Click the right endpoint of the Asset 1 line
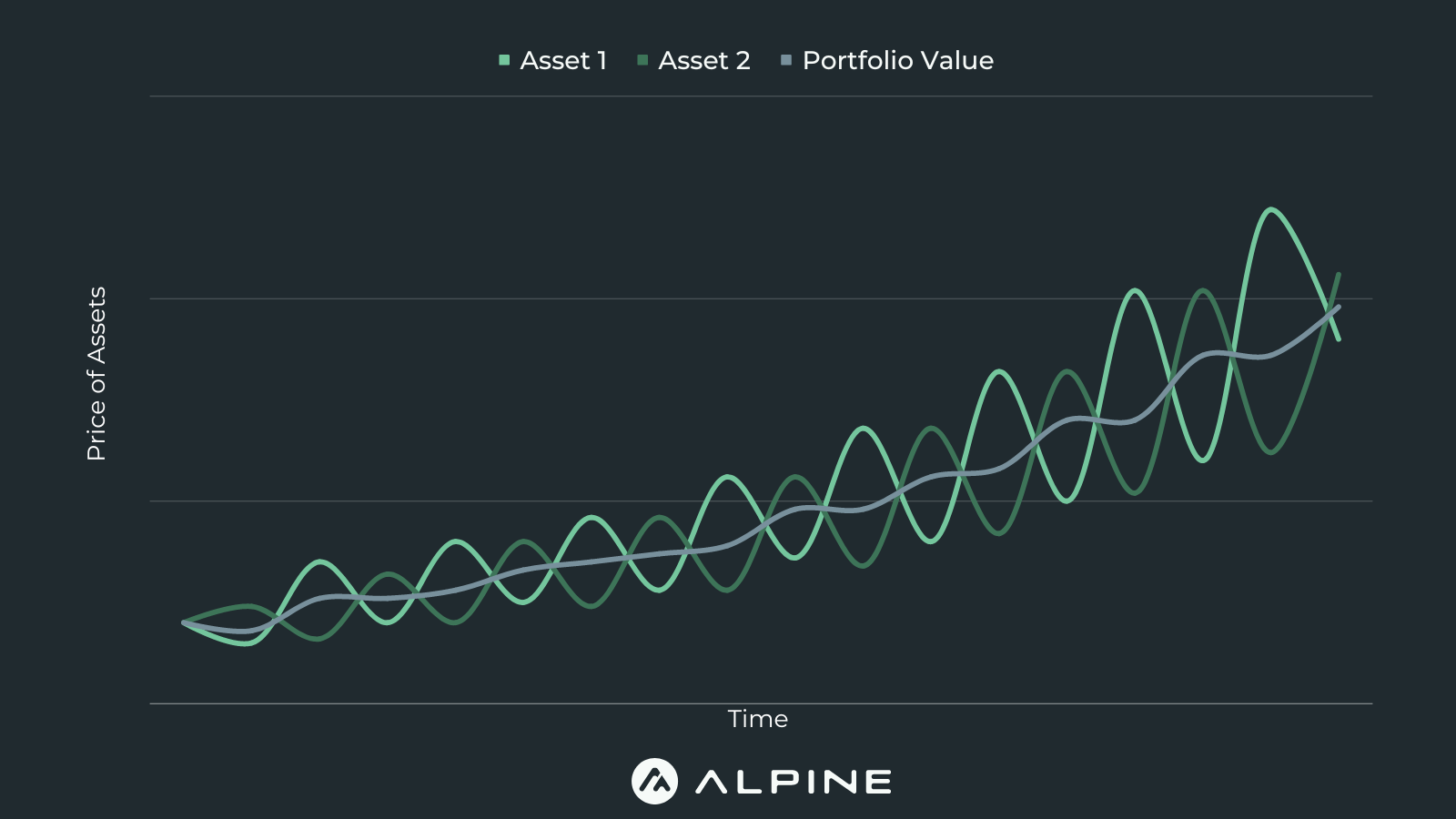1456x819 pixels. [x=1339, y=339]
